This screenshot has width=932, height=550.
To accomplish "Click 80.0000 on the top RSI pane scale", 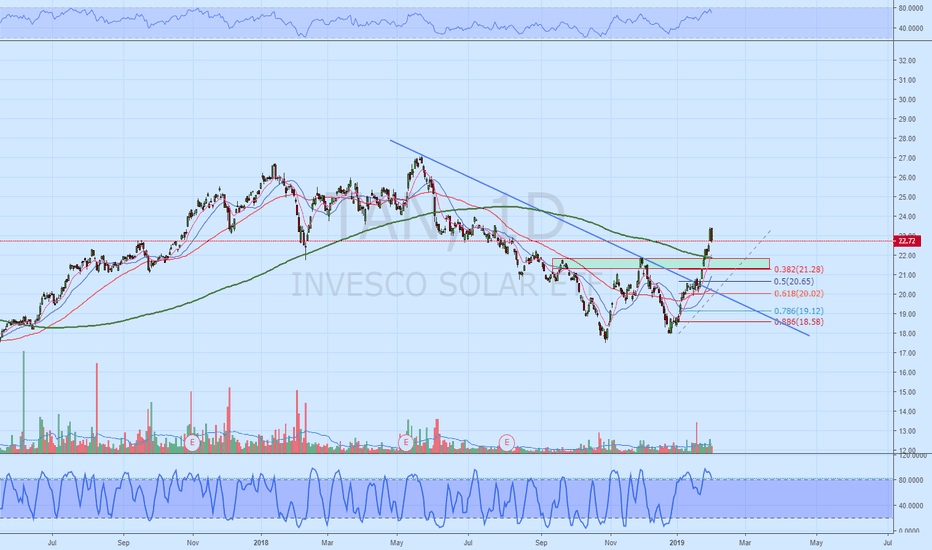I will pyautogui.click(x=911, y=8).
